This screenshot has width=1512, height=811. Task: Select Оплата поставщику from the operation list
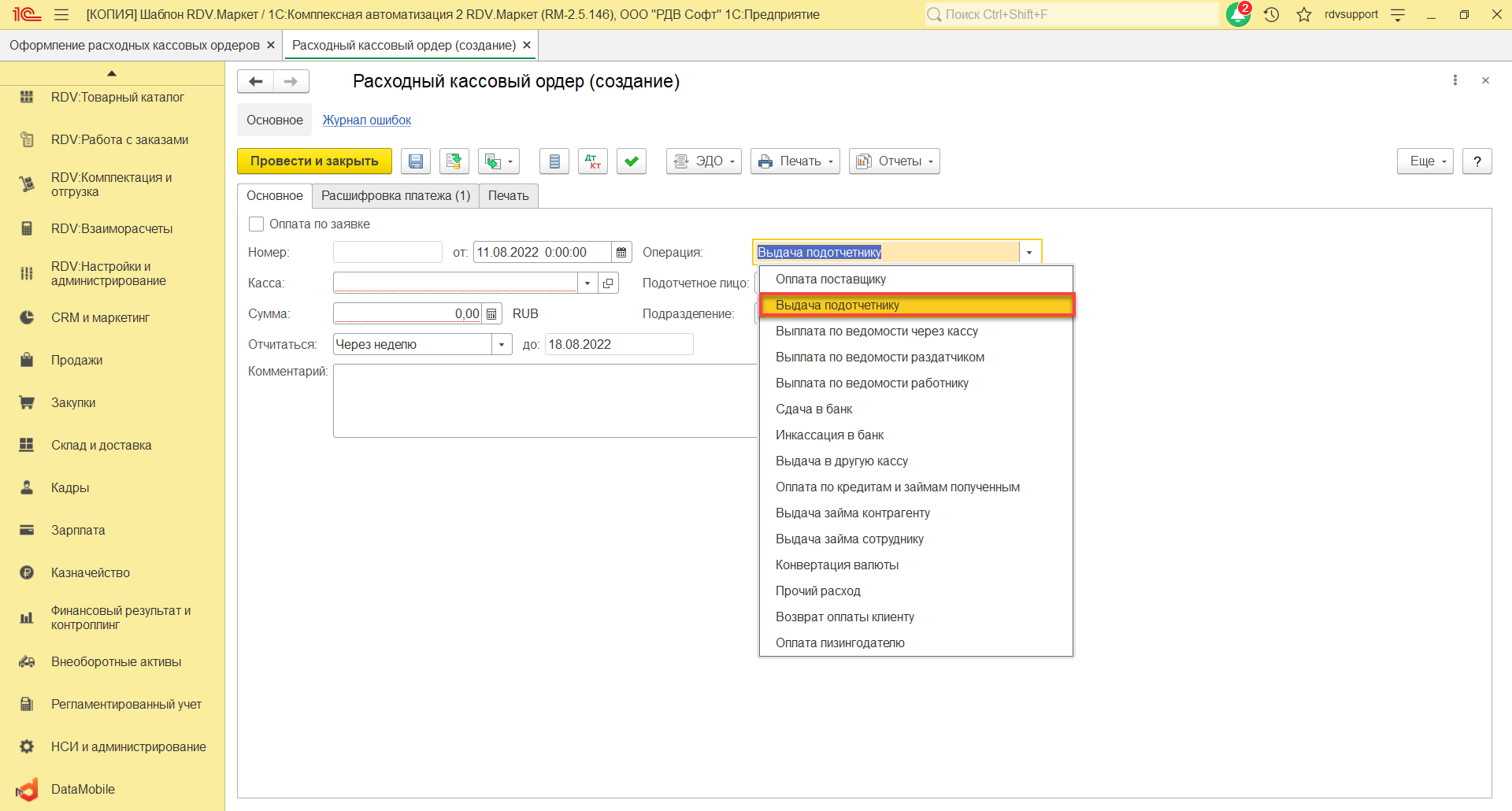point(830,280)
